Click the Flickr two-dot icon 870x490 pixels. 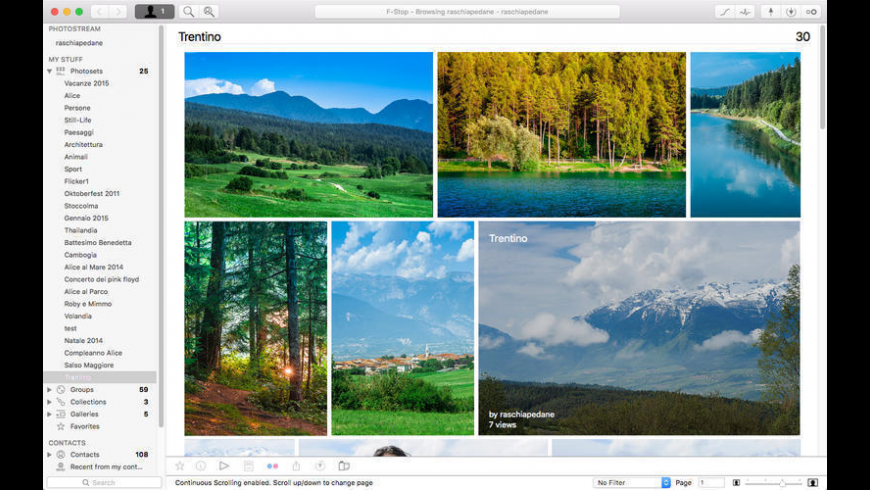point(272,466)
